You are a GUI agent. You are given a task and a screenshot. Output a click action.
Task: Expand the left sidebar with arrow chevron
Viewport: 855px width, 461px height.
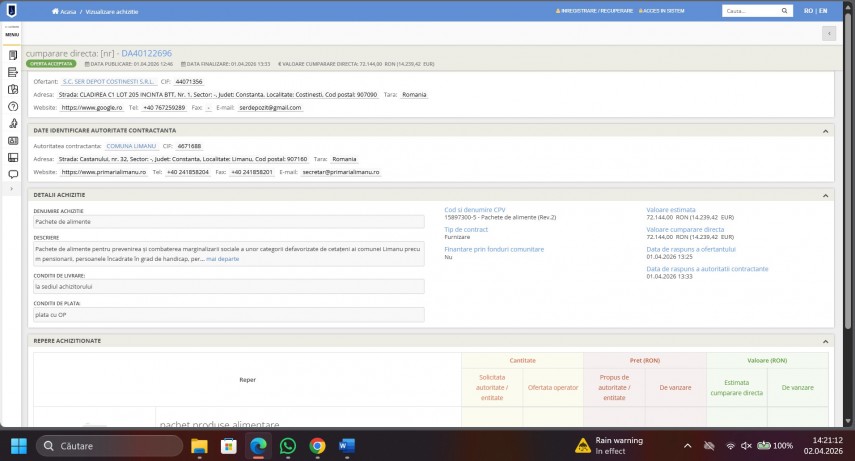(x=13, y=190)
